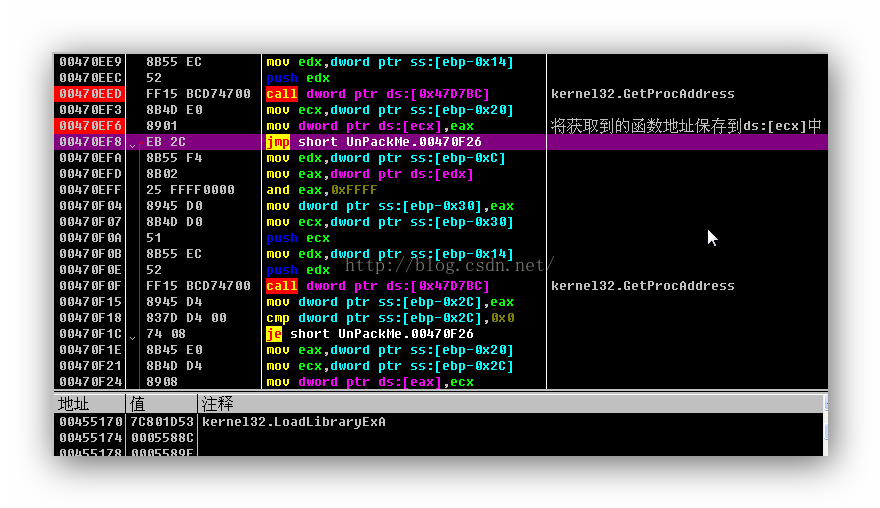The image size is (880, 508).
Task: Select dump address 00455170
Action: pos(90,422)
